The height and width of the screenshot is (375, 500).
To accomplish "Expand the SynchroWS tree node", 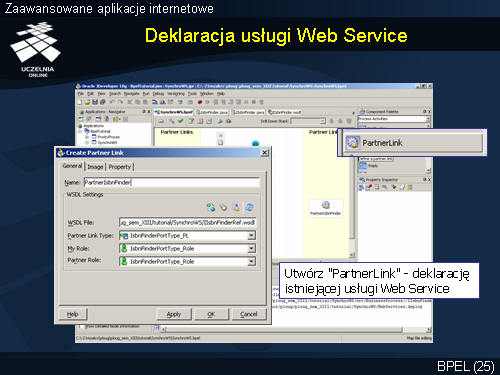I will [x=87, y=143].
